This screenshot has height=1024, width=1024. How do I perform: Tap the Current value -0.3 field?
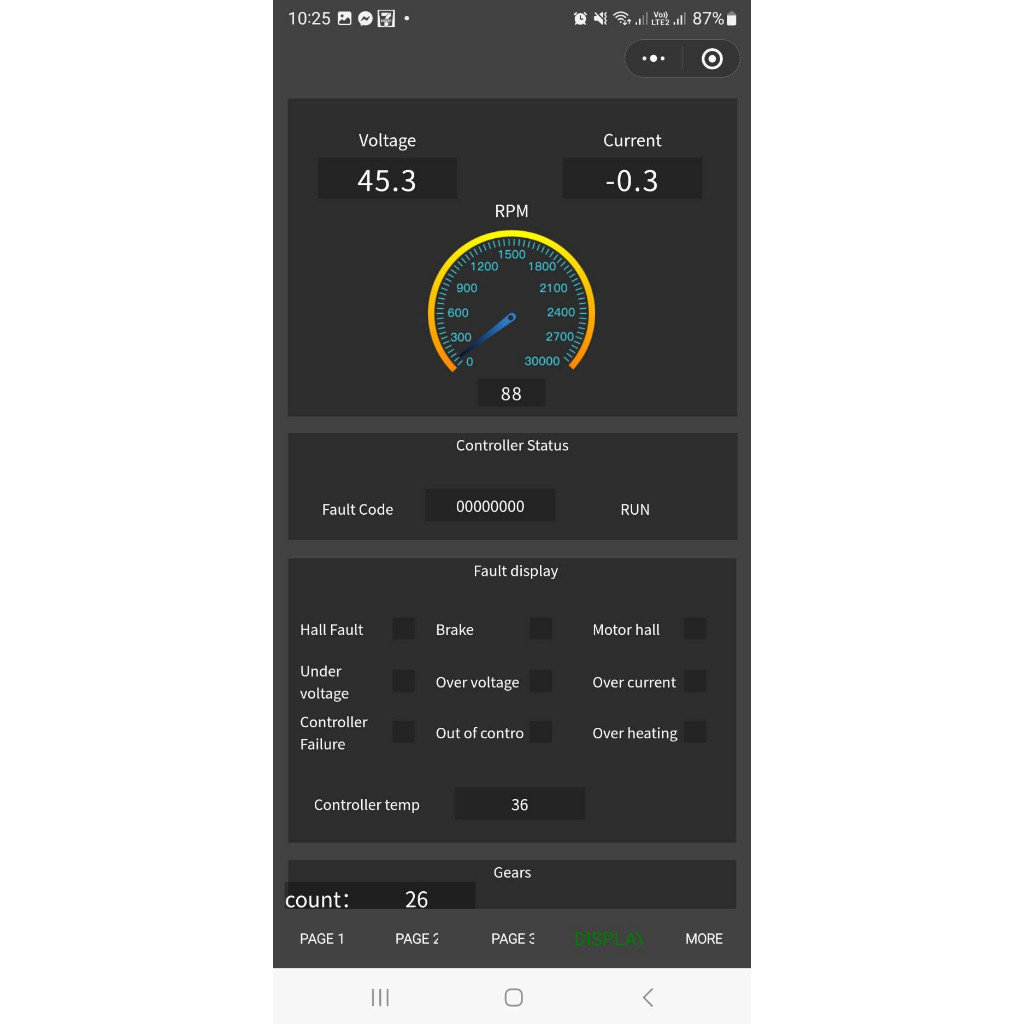point(632,178)
